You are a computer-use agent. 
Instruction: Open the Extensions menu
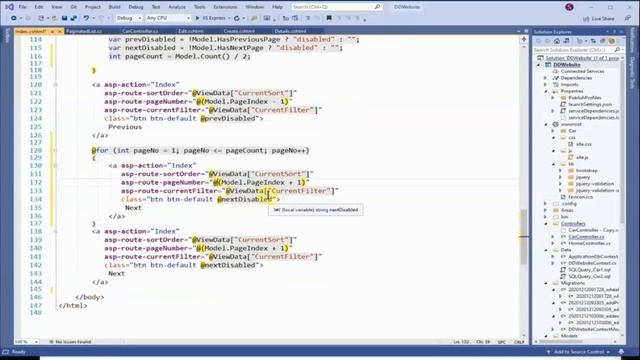(225, 7)
